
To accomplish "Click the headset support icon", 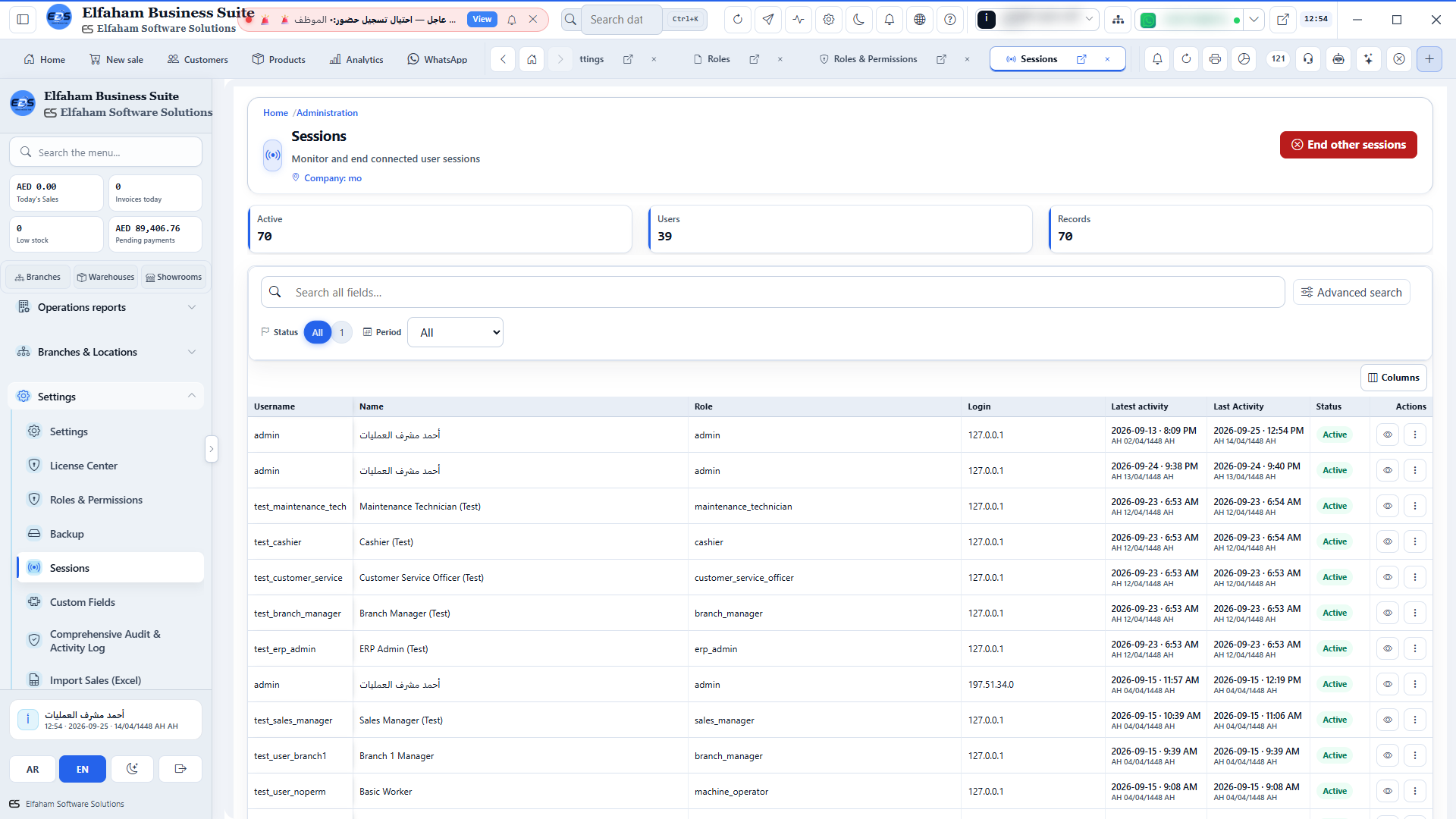I will tap(1308, 59).
